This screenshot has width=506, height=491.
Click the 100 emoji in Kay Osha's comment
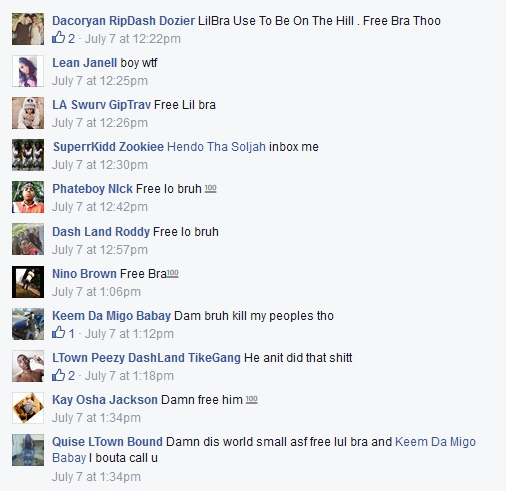point(251,399)
